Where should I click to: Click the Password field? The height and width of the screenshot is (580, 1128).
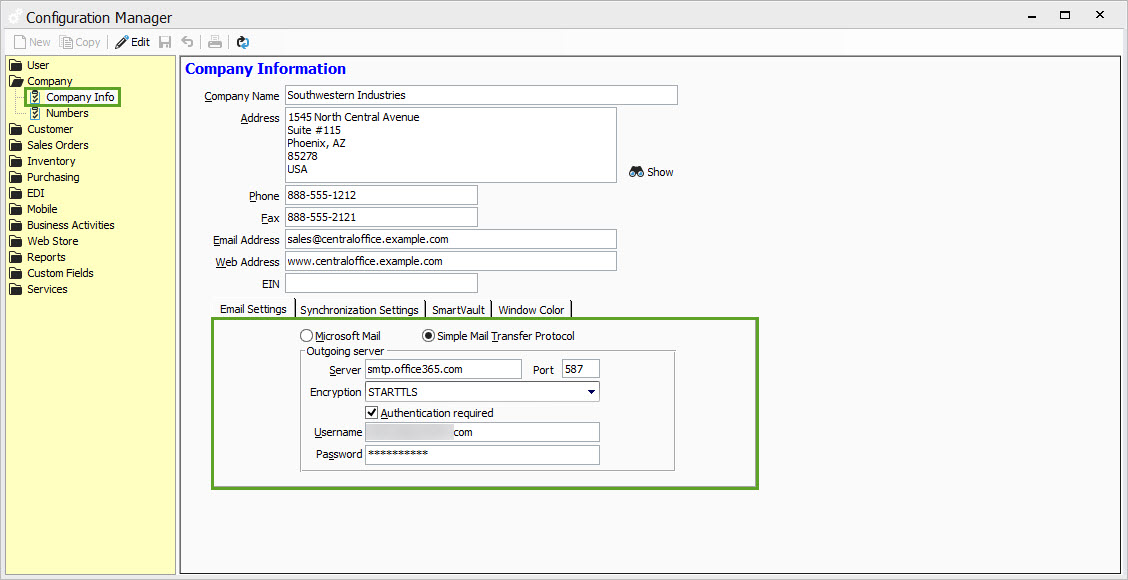coord(483,455)
